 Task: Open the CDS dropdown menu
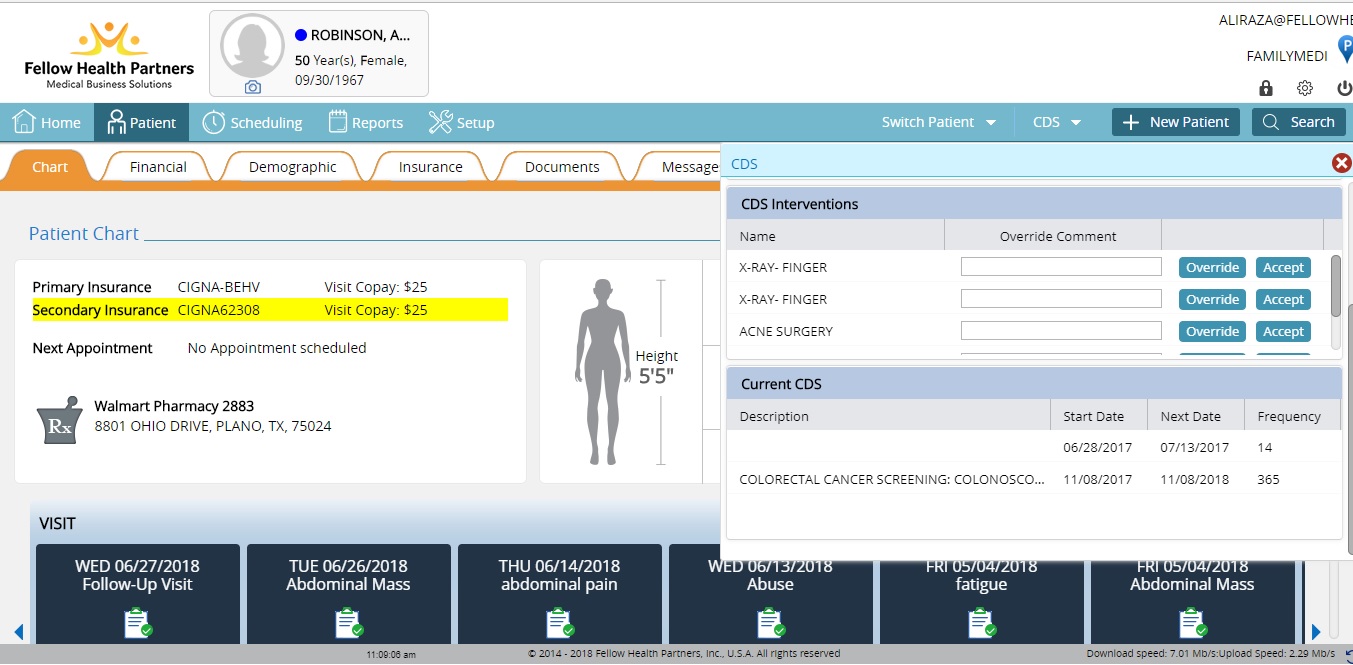(1057, 122)
